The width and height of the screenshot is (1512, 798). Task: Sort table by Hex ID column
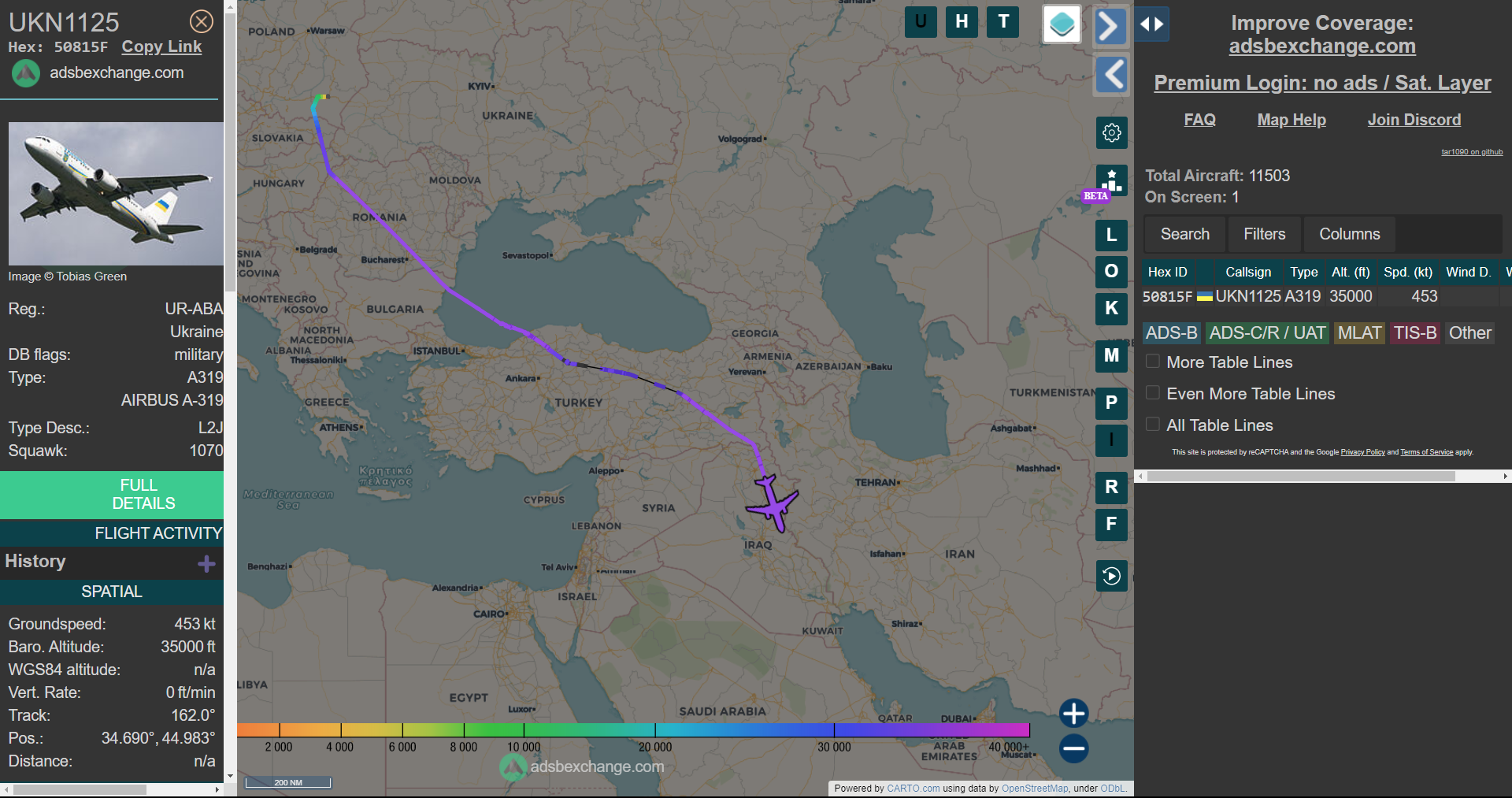click(1167, 272)
